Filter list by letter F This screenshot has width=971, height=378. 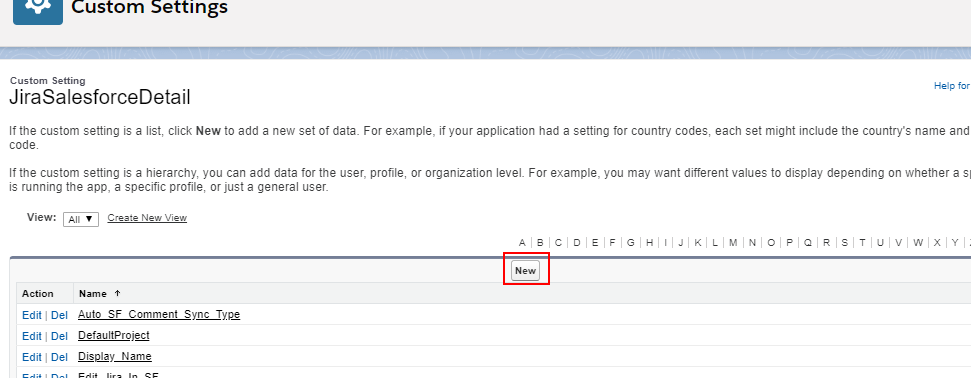[x=612, y=242]
